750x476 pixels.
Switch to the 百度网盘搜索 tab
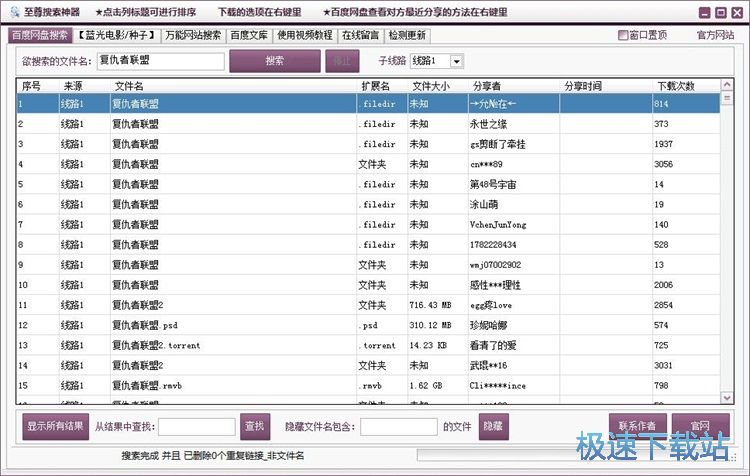tap(40, 35)
